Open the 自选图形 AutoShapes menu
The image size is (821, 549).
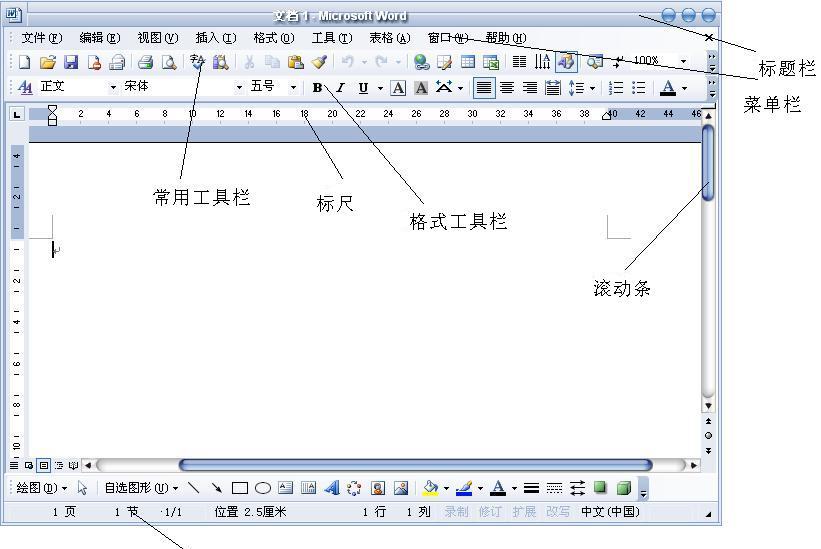pyautogui.click(x=141, y=488)
